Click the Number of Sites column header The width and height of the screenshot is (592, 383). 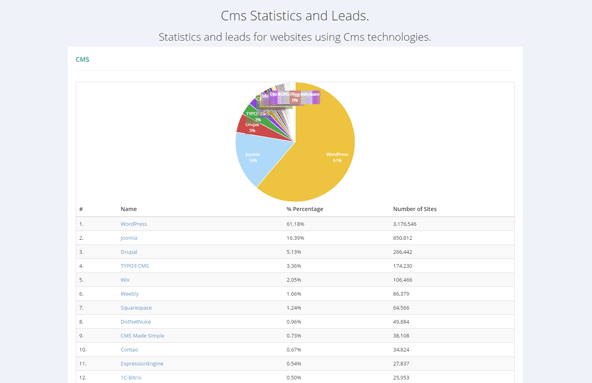click(x=415, y=209)
